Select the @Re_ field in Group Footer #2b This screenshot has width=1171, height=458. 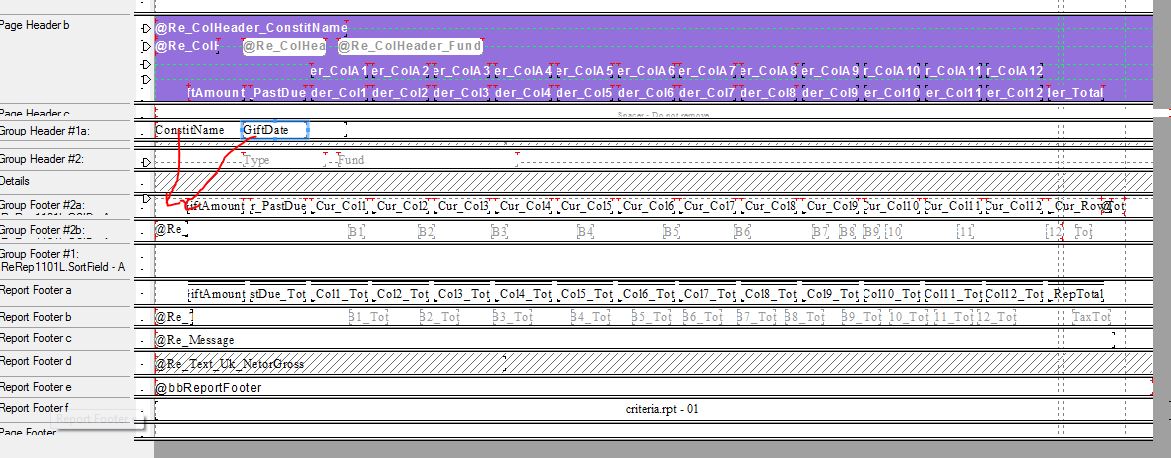[171, 229]
